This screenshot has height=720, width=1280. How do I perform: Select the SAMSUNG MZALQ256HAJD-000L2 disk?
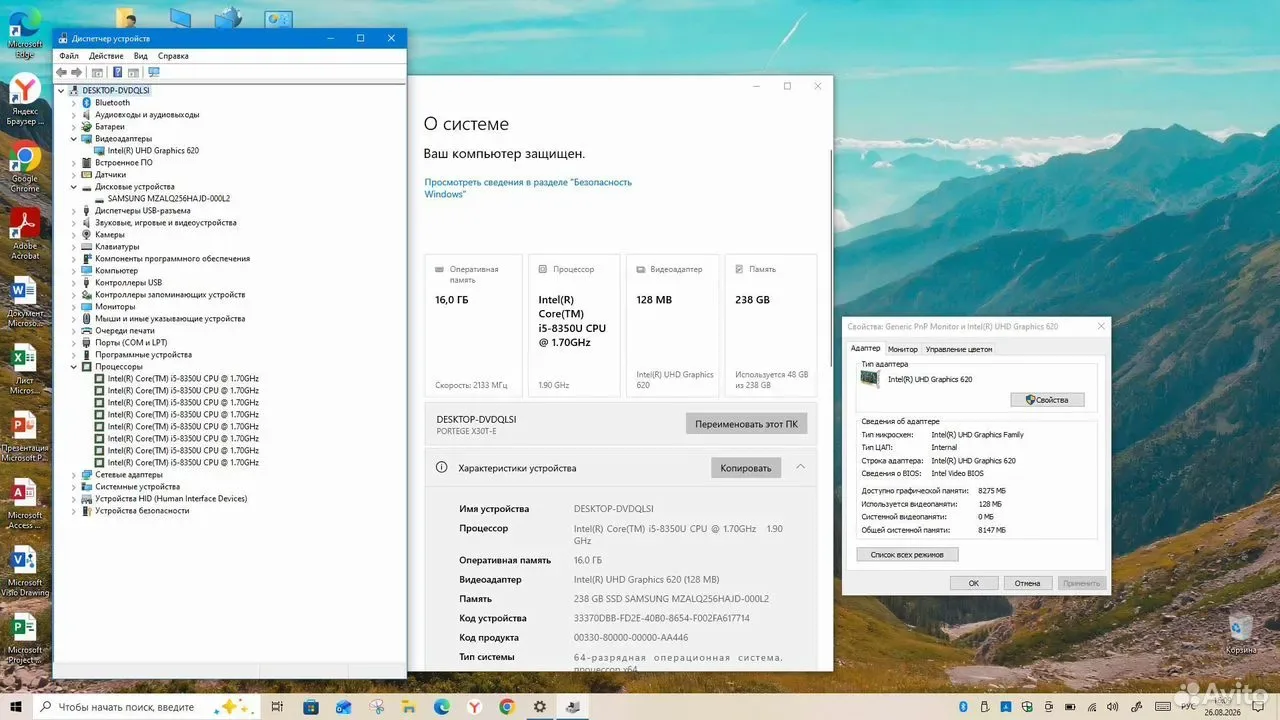pyautogui.click(x=168, y=199)
